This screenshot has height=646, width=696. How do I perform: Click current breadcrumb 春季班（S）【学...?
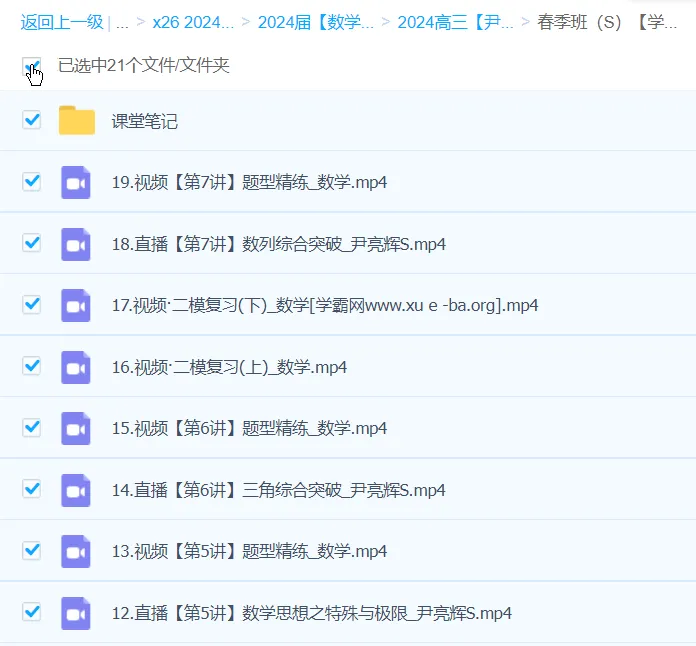point(607,22)
